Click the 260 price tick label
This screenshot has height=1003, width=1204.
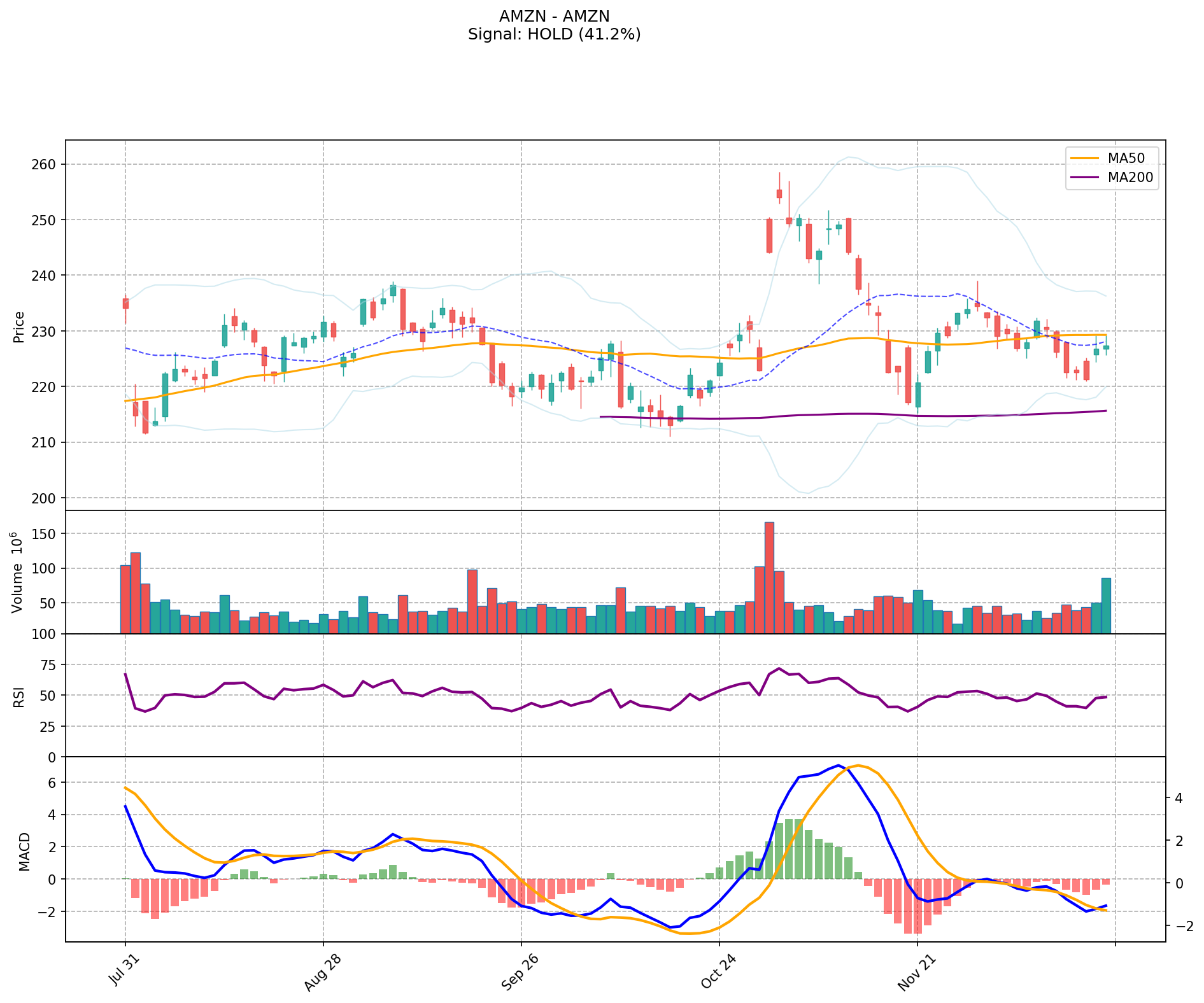[x=44, y=164]
